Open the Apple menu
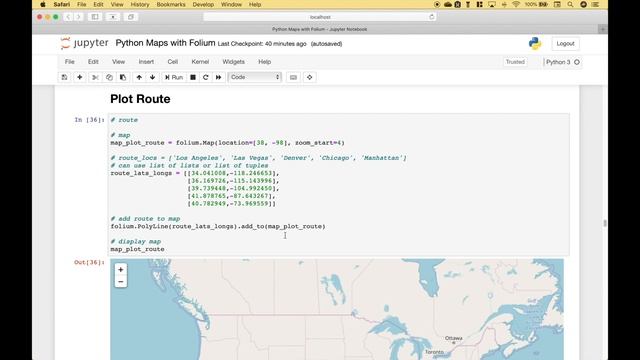 [42, 4]
